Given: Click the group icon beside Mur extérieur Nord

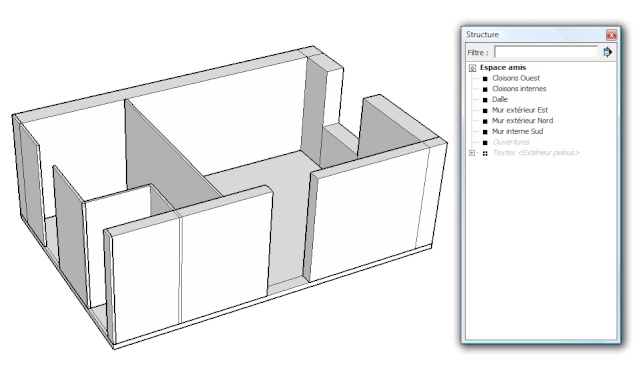Looking at the screenshot, I should pos(485,121).
